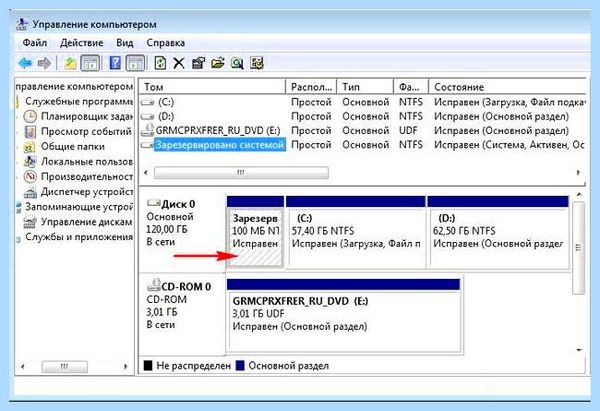Select Служебные программы in the tree
The image size is (600, 411).
(x=79, y=101)
